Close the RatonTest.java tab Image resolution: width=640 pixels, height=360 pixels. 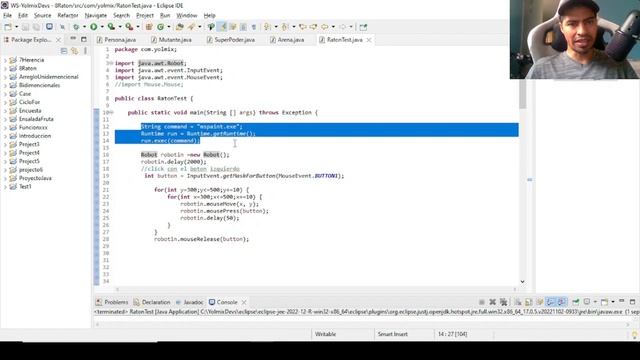[x=369, y=40]
